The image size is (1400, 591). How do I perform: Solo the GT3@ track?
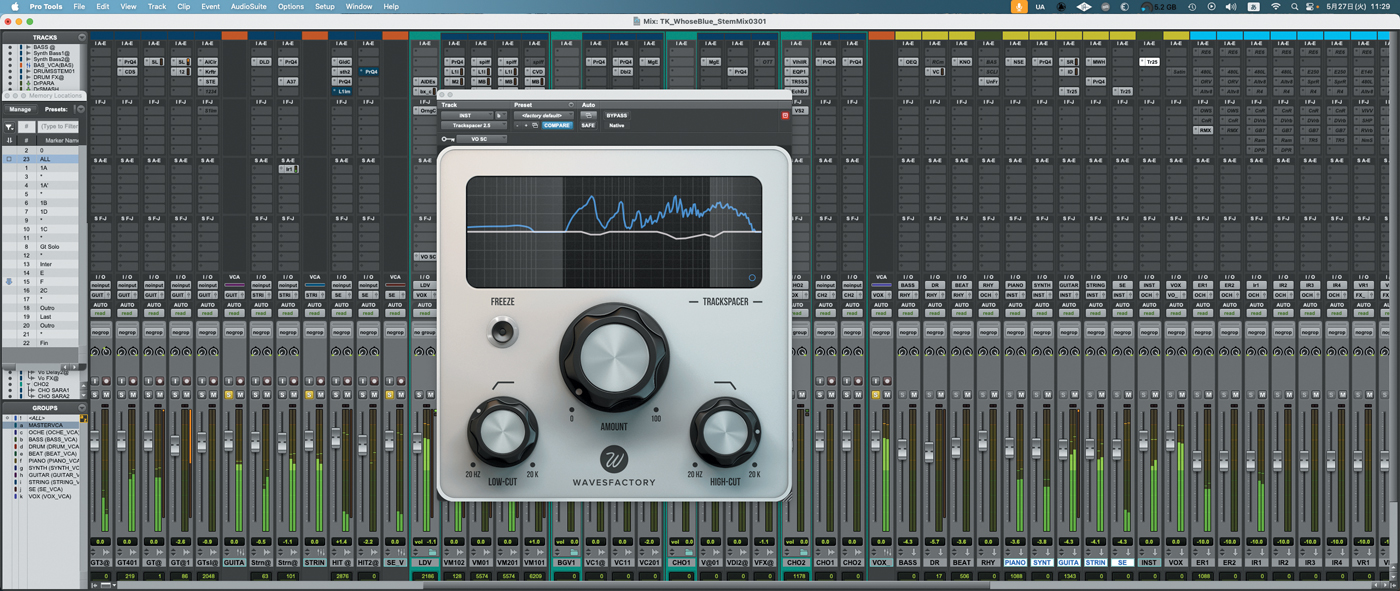[95, 394]
